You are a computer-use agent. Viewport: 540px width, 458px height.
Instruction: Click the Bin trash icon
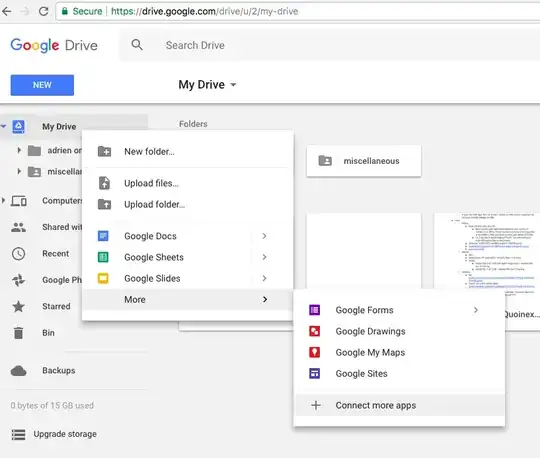coord(19,333)
